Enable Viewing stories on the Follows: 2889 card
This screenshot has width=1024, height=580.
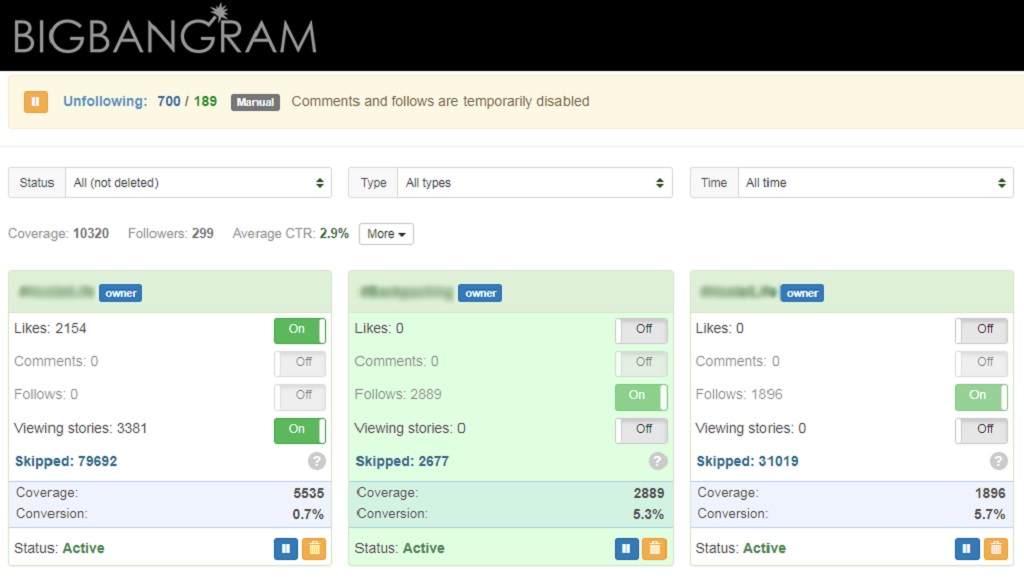pos(641,430)
